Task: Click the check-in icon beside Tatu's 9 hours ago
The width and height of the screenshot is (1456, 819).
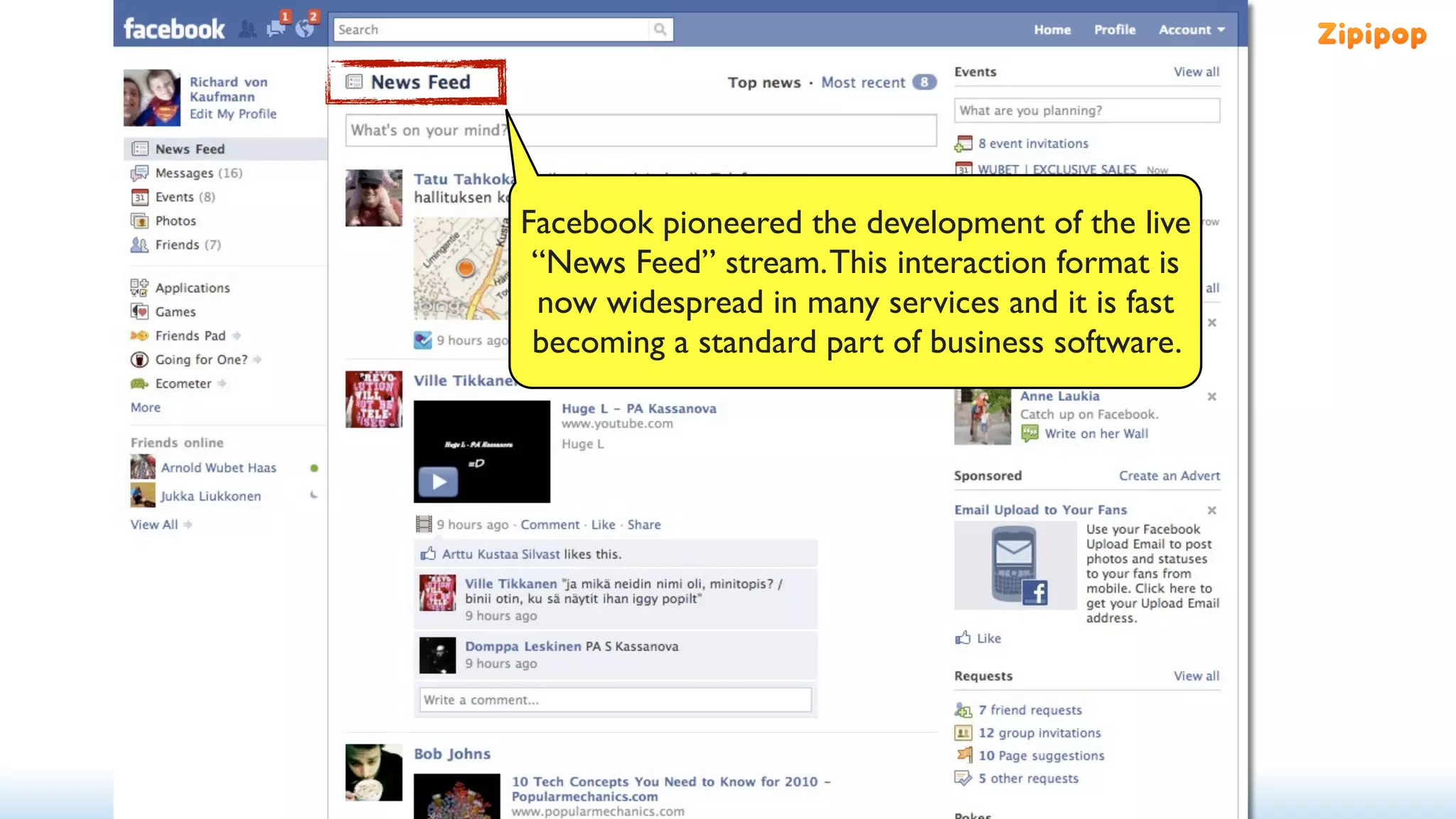Action: tap(423, 340)
